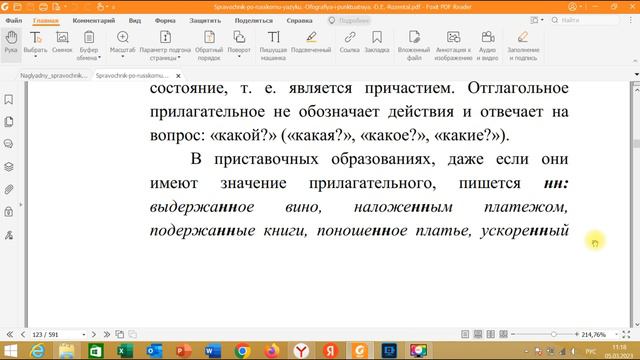
Task: Switch to the Комментарий ribbon tab
Action: click(x=94, y=20)
